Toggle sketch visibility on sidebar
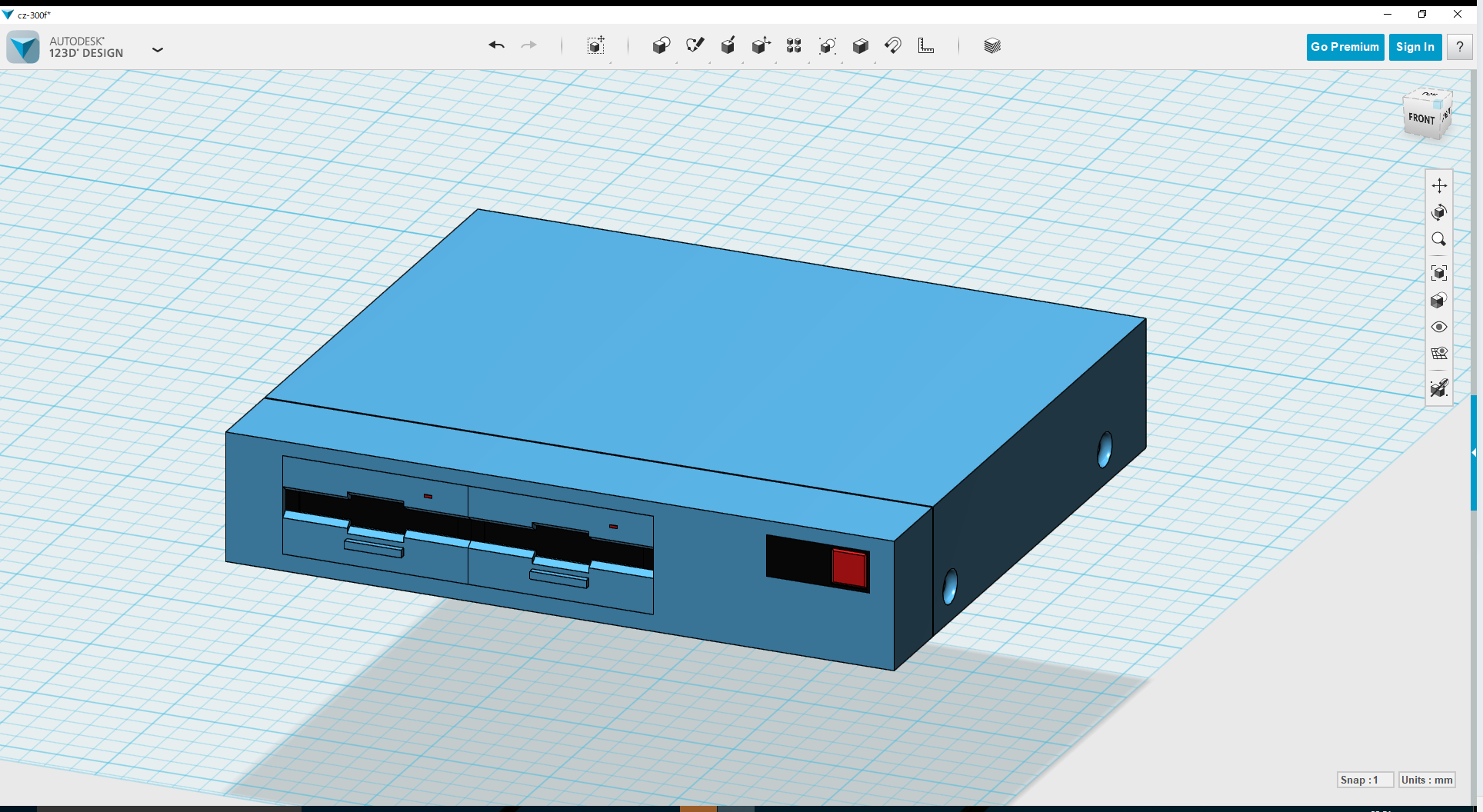The height and width of the screenshot is (812, 1483). click(1439, 388)
